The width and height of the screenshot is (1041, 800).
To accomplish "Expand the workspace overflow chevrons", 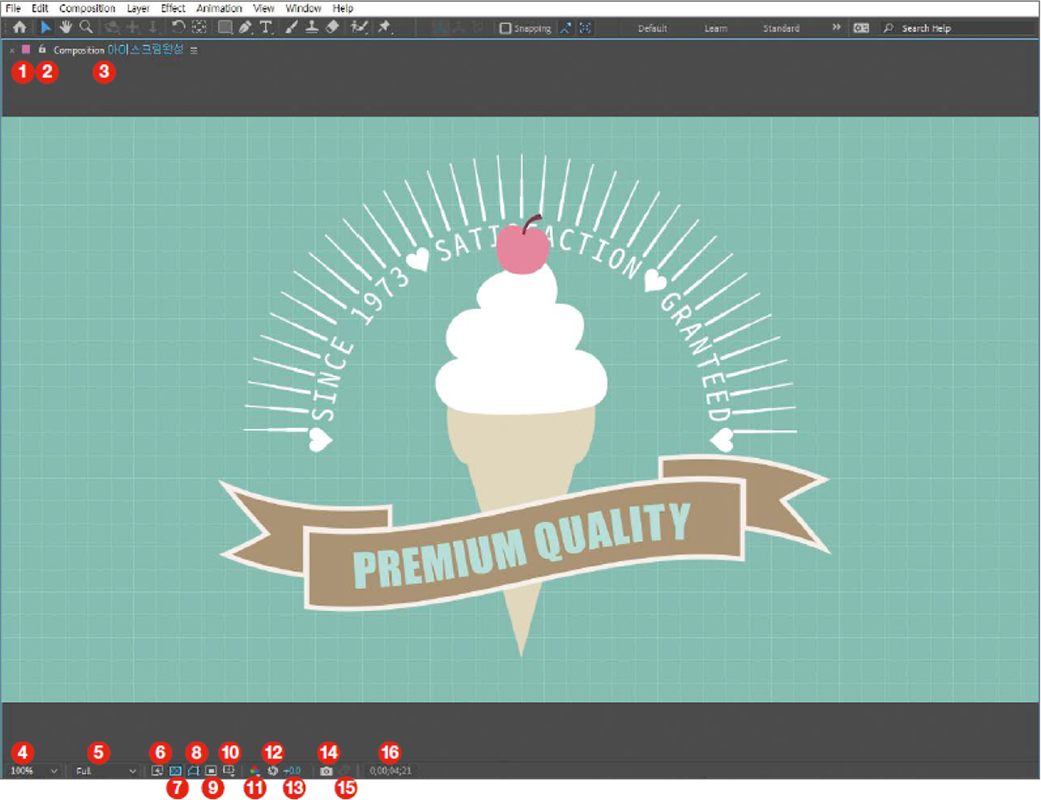I will click(836, 27).
